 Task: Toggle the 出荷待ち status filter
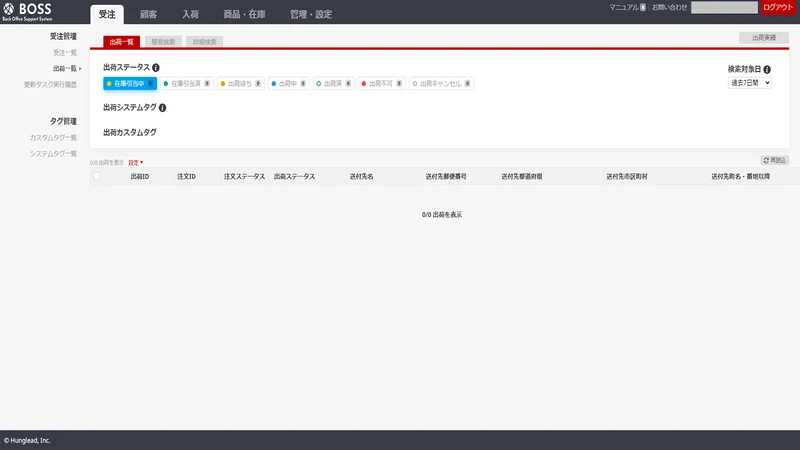coord(240,84)
